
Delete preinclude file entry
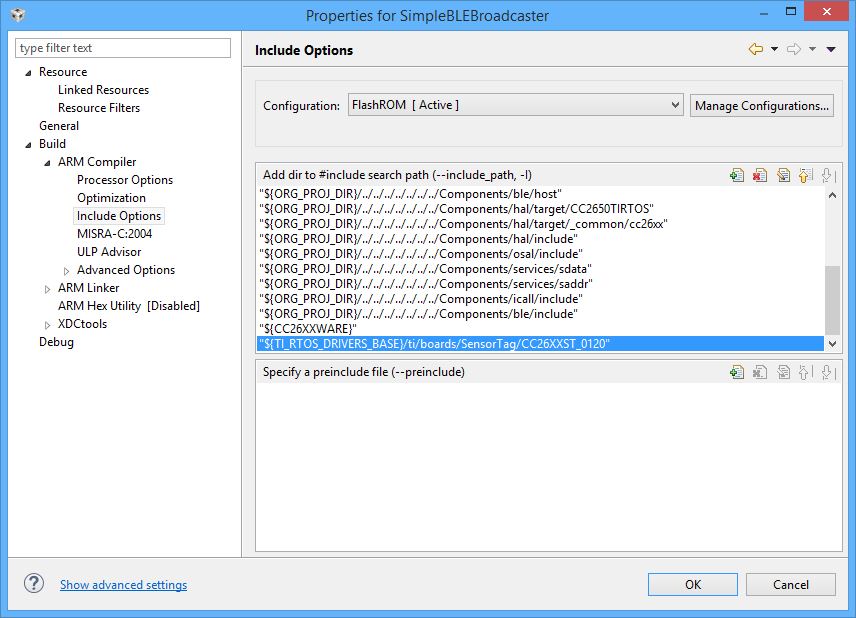(759, 372)
